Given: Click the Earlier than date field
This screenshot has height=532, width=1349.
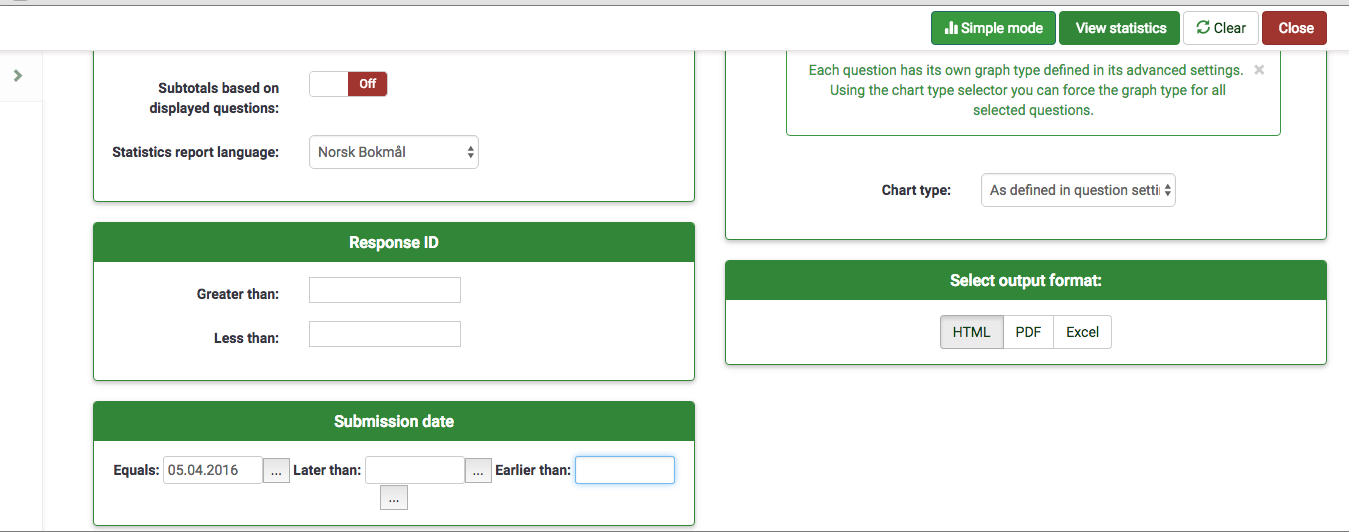Looking at the screenshot, I should 624,470.
